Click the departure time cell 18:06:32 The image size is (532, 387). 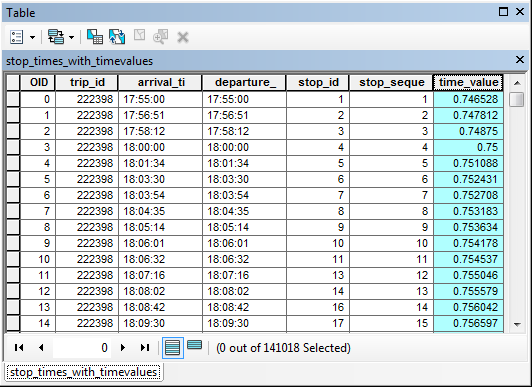click(x=244, y=259)
